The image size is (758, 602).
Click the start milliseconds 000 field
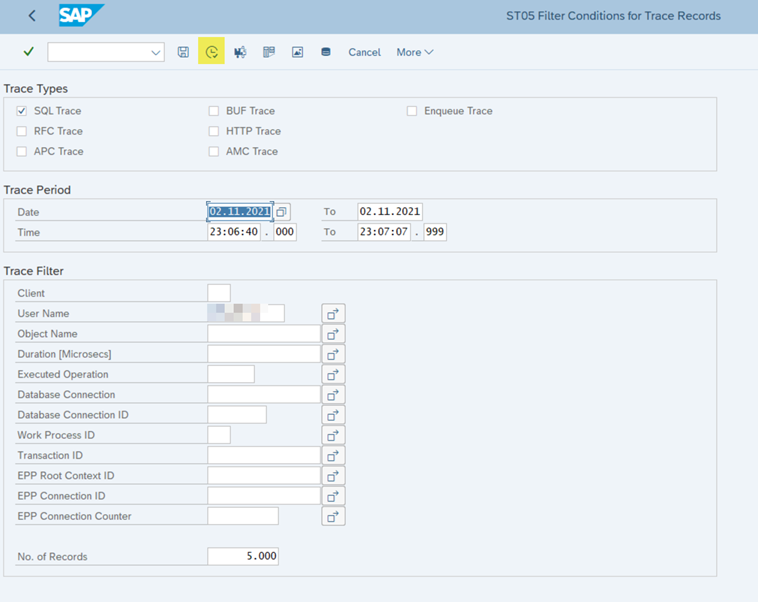pyautogui.click(x=284, y=232)
